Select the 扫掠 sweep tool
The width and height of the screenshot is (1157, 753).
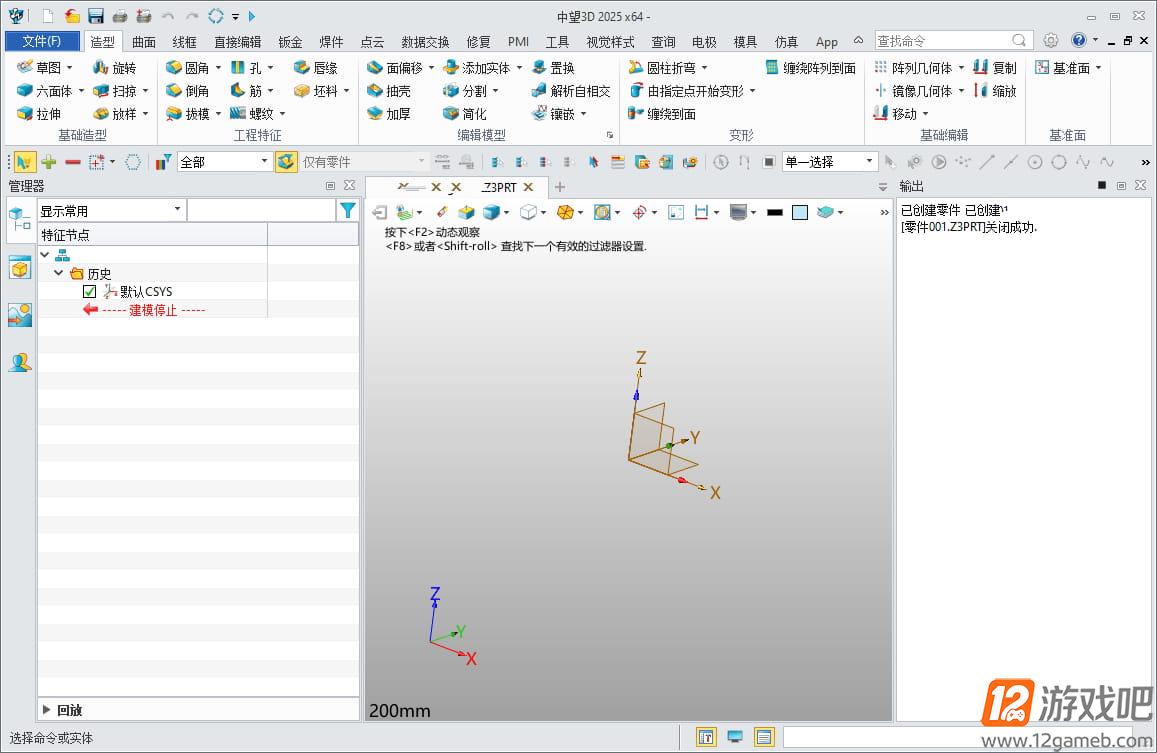point(114,91)
